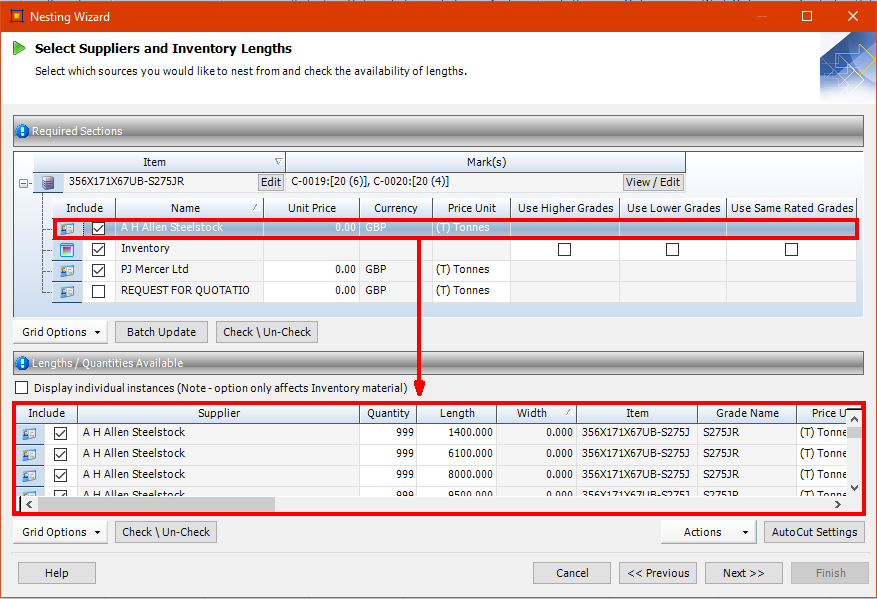Click the unit price field for PJ Mercer Ltd
Screen dimensions: 877x599
[312, 270]
